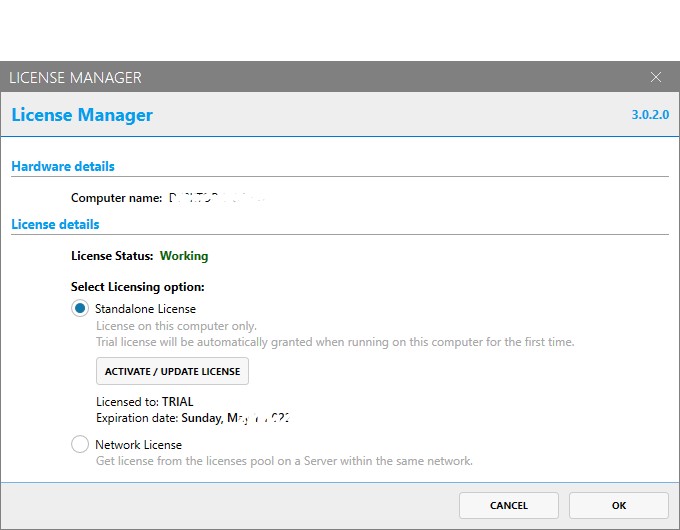The height and width of the screenshot is (530, 680).
Task: Confirm with the OK button
Action: (619, 505)
